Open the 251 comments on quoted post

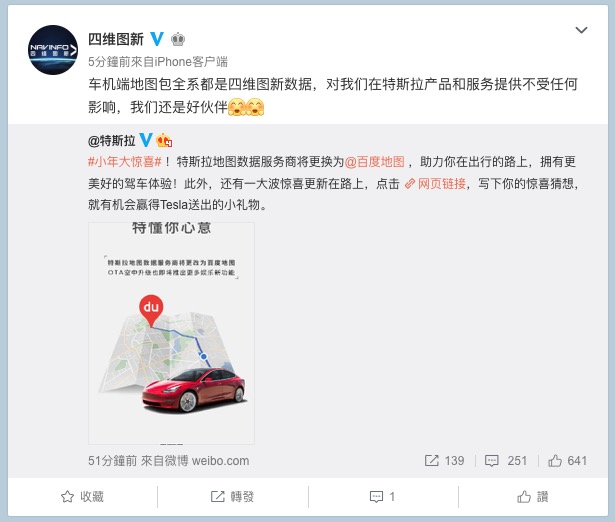tap(506, 460)
